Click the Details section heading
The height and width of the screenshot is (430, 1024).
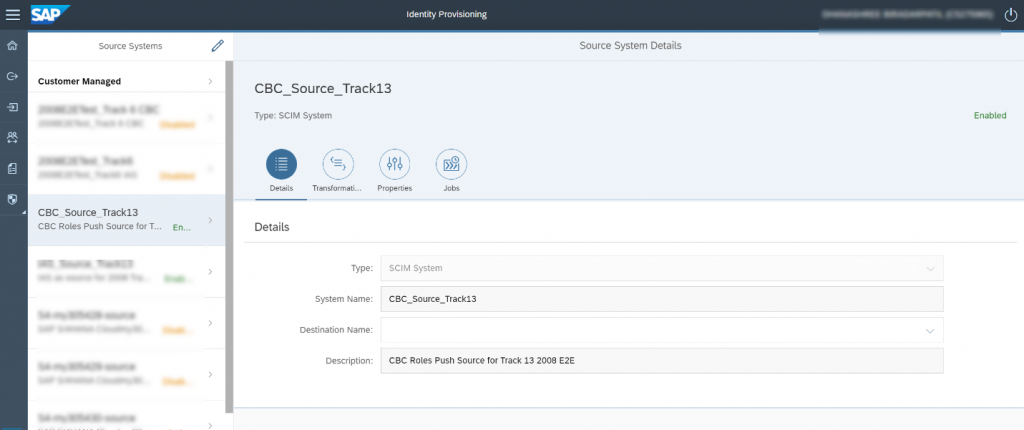coord(272,227)
